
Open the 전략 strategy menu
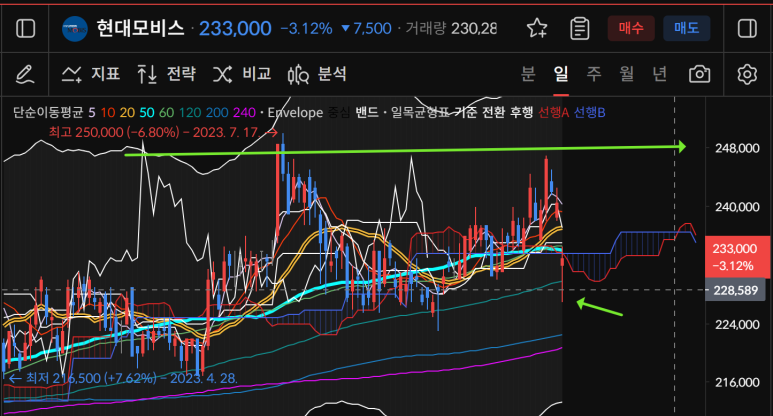(167, 74)
